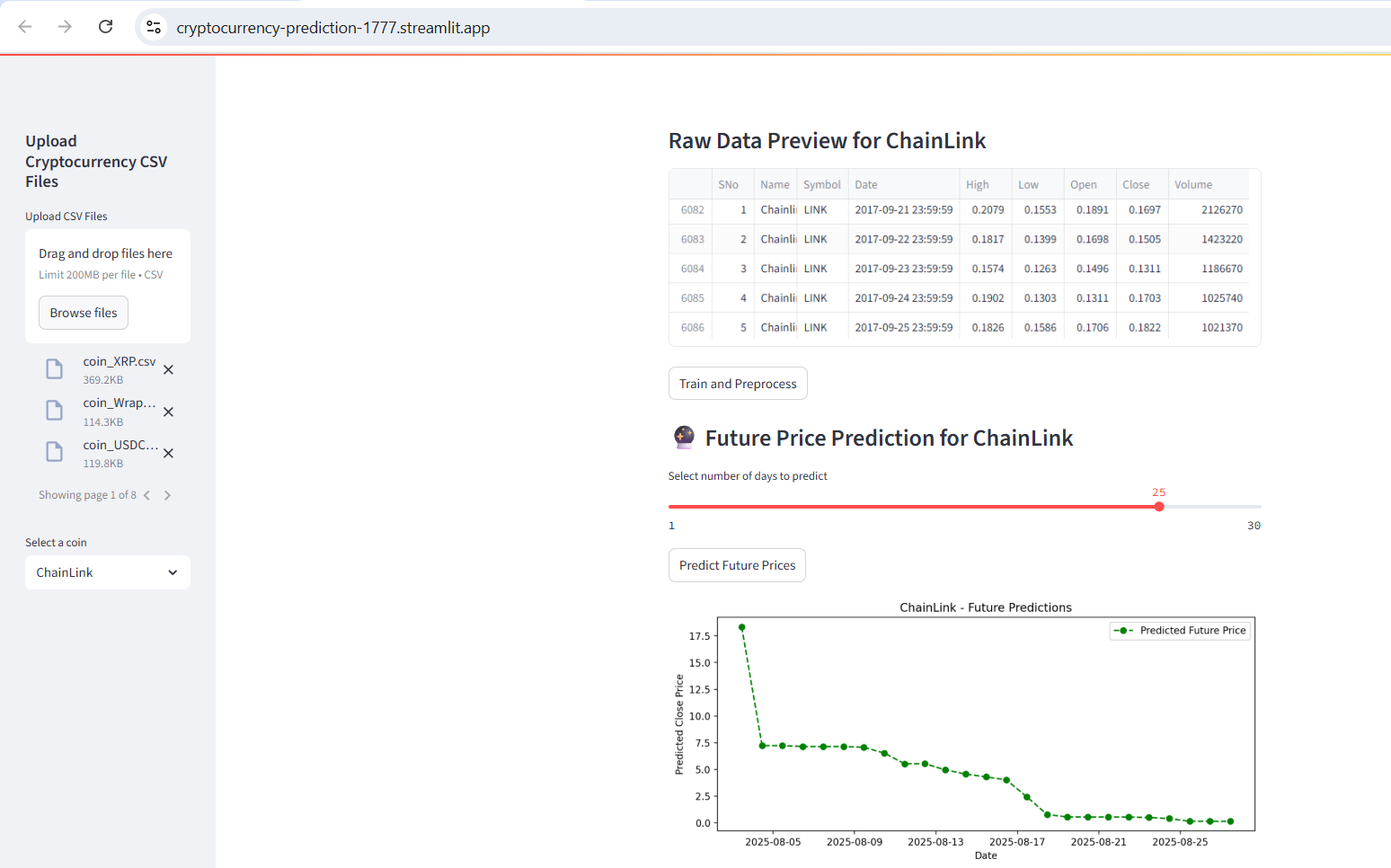The width and height of the screenshot is (1391, 868).
Task: Click the coin_USDC... file icon
Action: (x=55, y=452)
